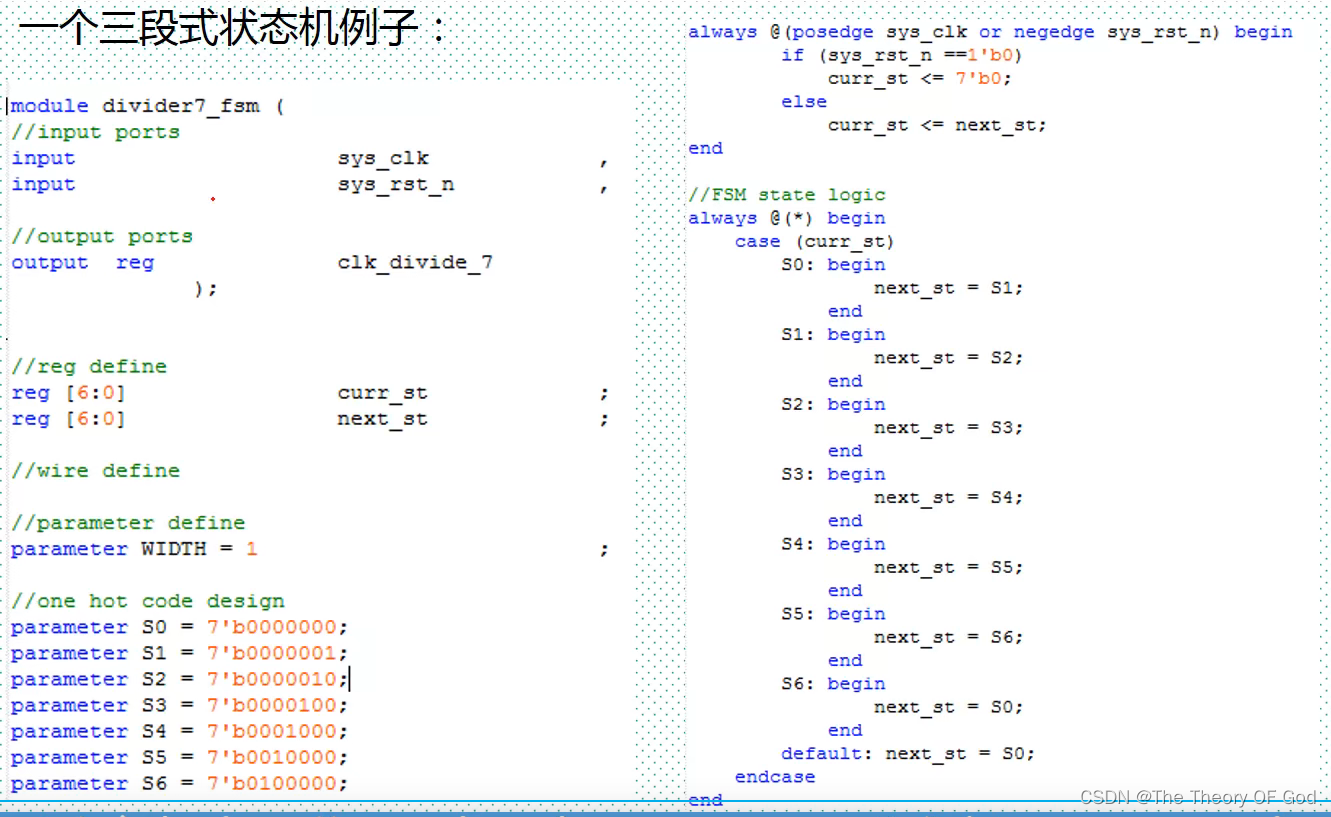1331x817 pixels.
Task: Select the //wire define comment
Action: 96,470
